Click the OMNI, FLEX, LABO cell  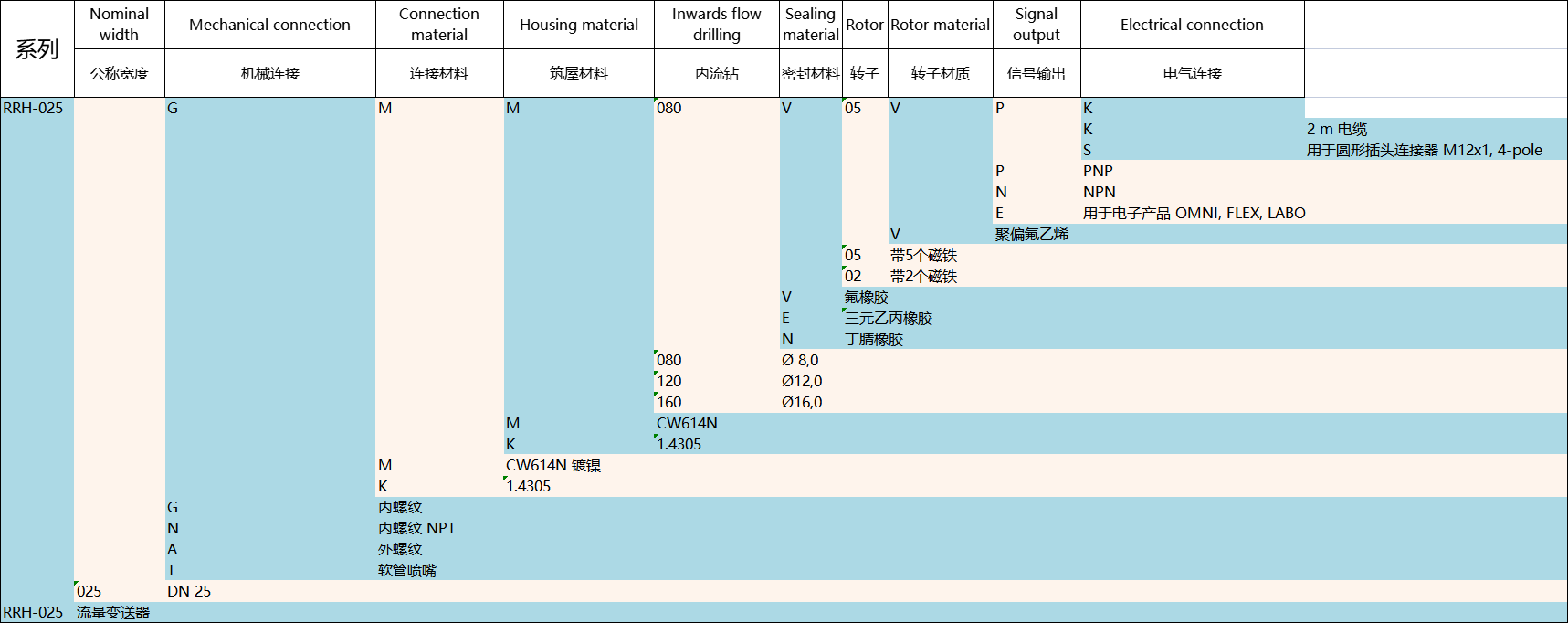[x=1194, y=213]
